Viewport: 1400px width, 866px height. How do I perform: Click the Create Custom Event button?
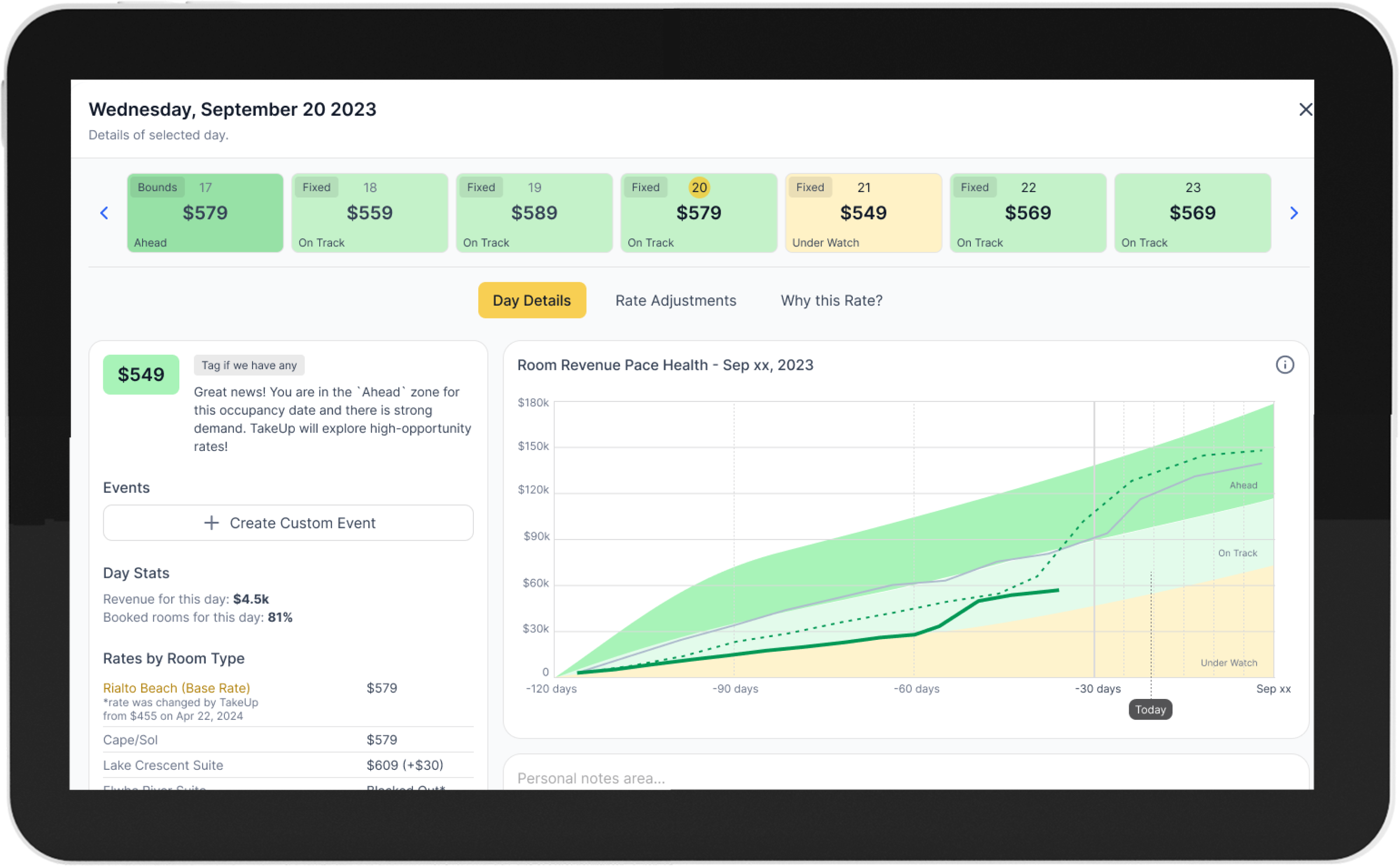pos(288,522)
